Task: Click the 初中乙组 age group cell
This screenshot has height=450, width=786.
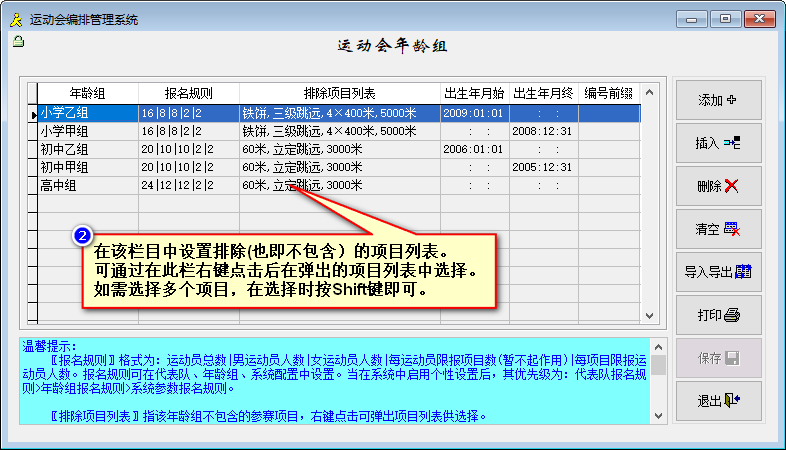Action: (x=87, y=150)
